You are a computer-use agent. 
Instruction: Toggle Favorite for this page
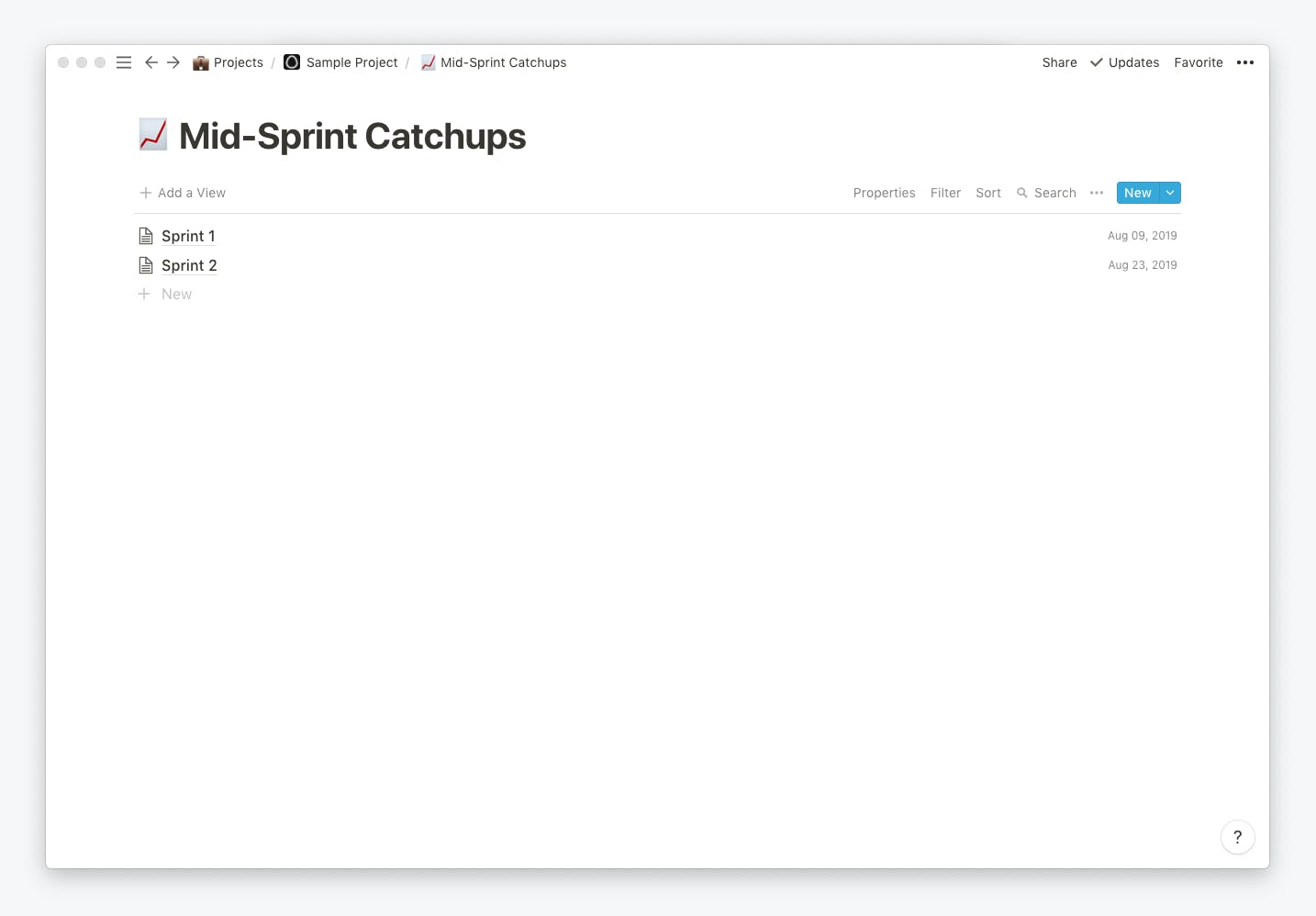pos(1199,62)
